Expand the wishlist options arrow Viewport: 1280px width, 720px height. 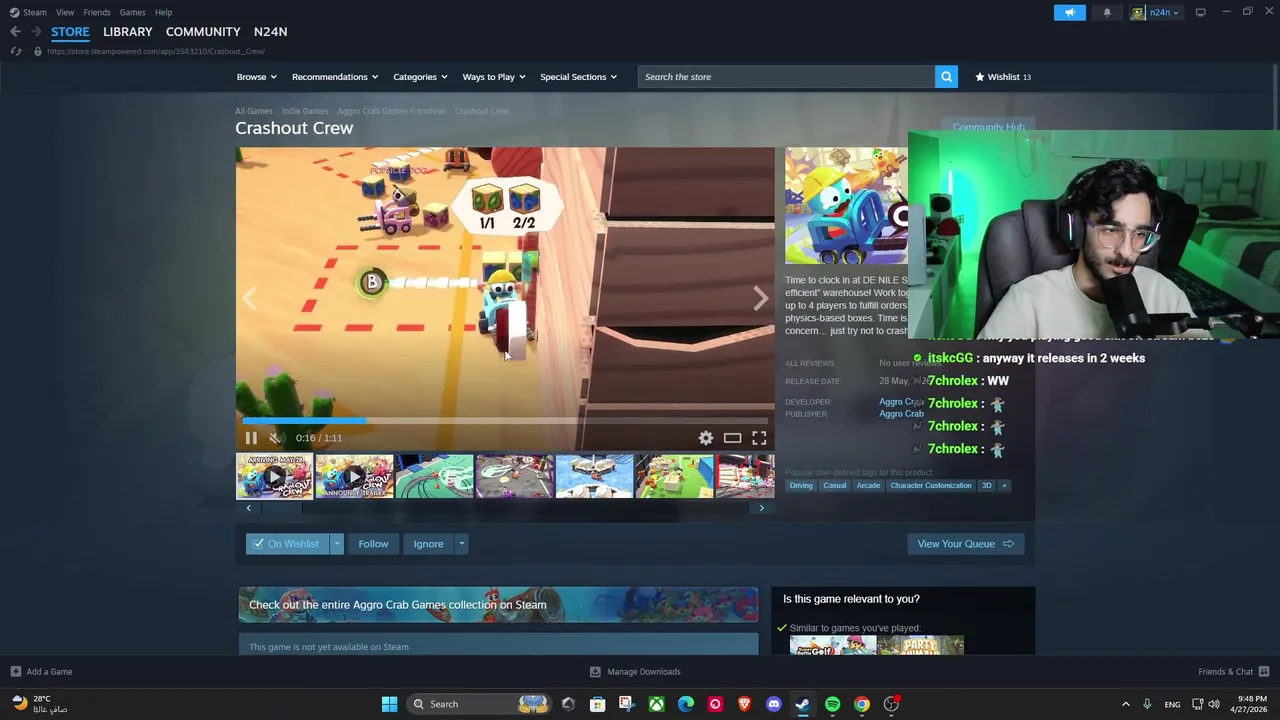tap(337, 544)
